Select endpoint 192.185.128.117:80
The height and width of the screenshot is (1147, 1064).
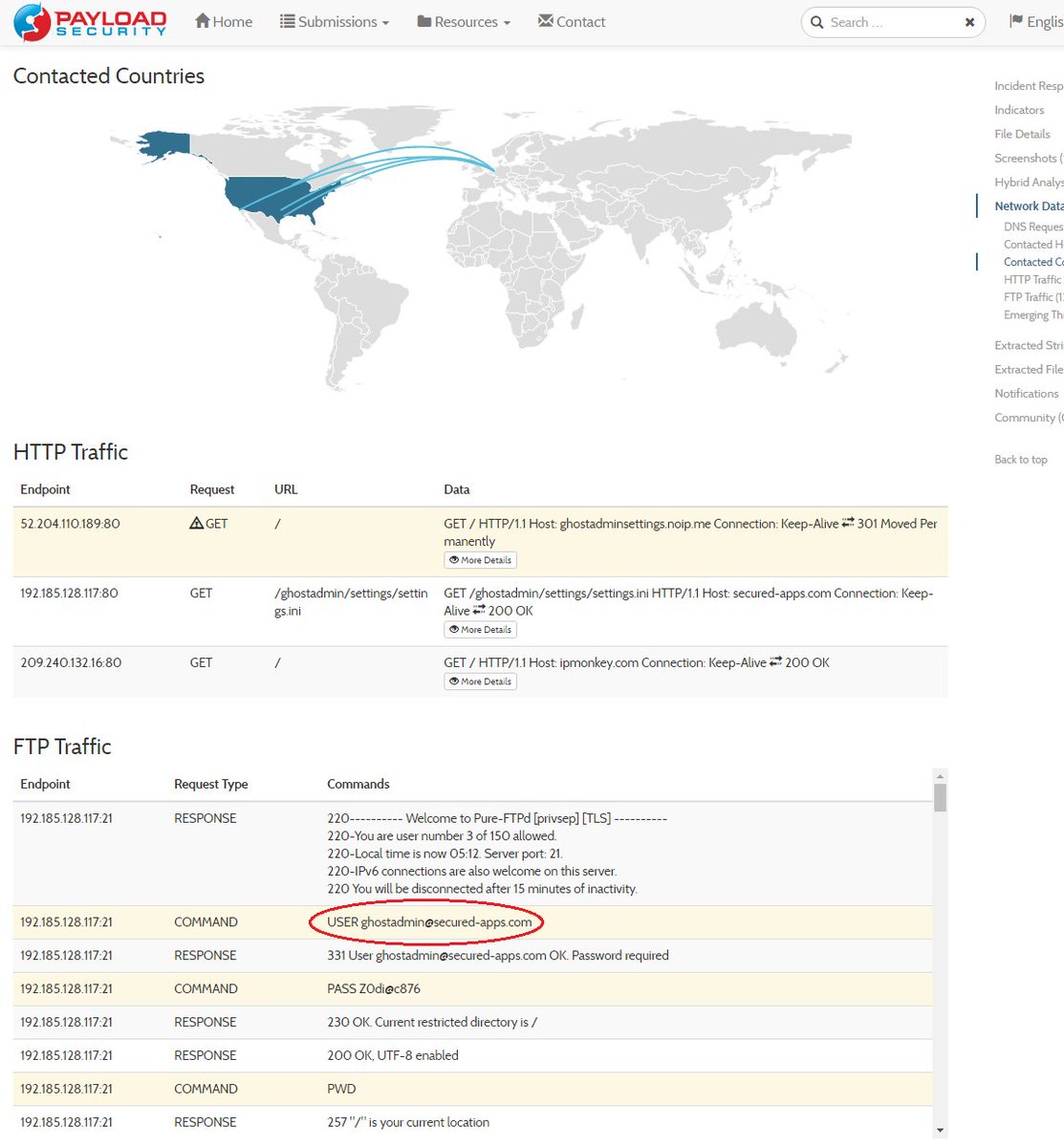(x=69, y=594)
